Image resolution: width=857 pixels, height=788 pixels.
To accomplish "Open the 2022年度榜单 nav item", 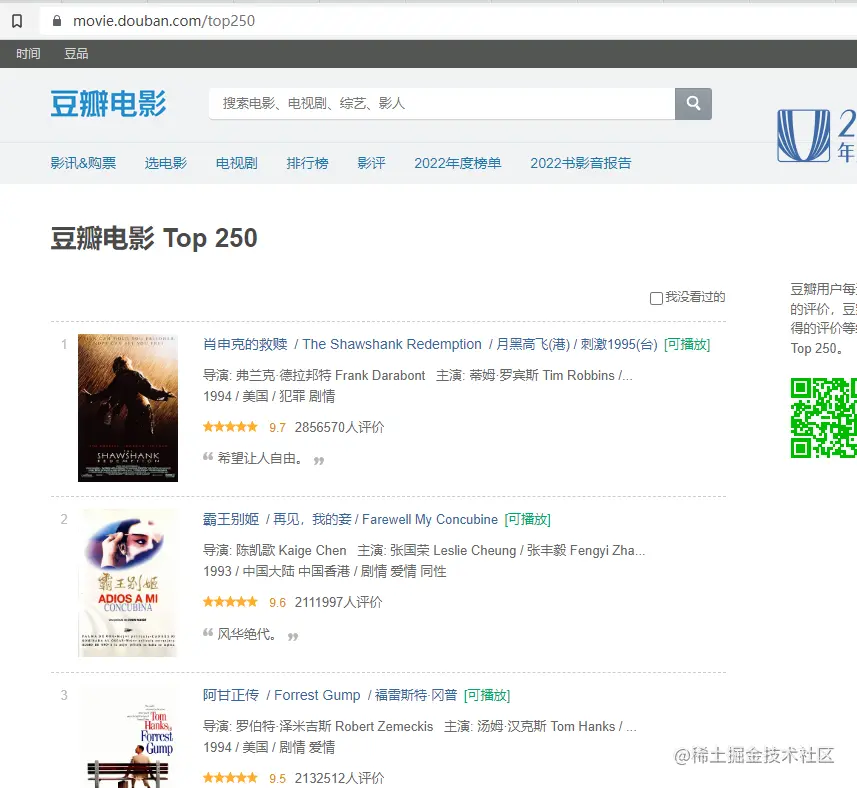I will point(457,163).
